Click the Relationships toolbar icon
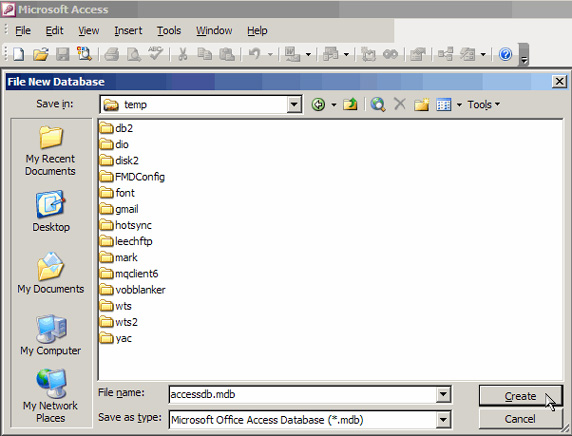This screenshot has height=436, width=572. (x=445, y=54)
